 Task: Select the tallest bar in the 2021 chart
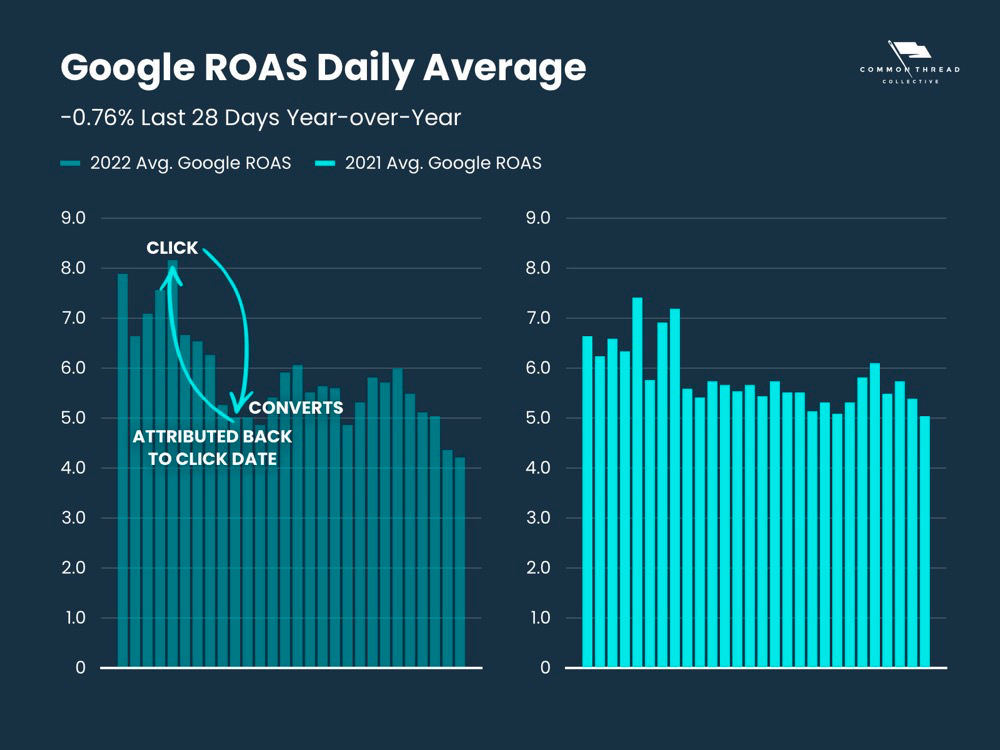[x=637, y=482]
